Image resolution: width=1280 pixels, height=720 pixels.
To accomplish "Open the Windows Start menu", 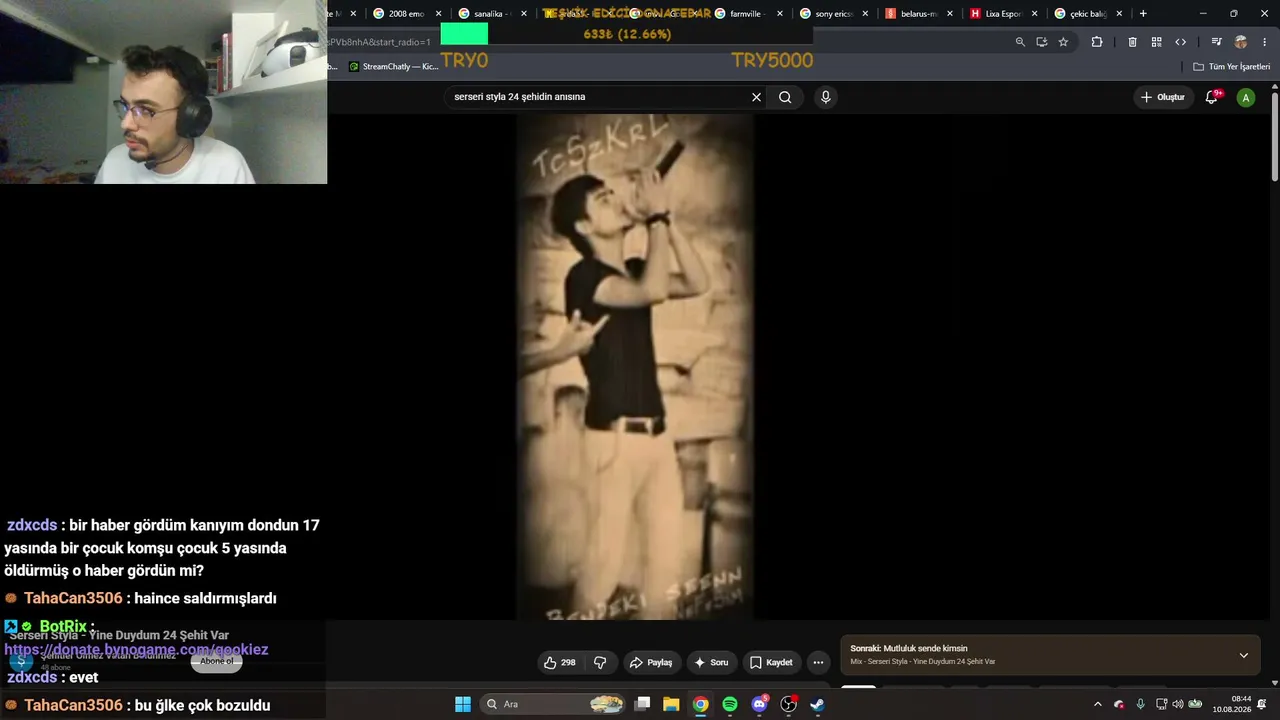I will click(463, 704).
